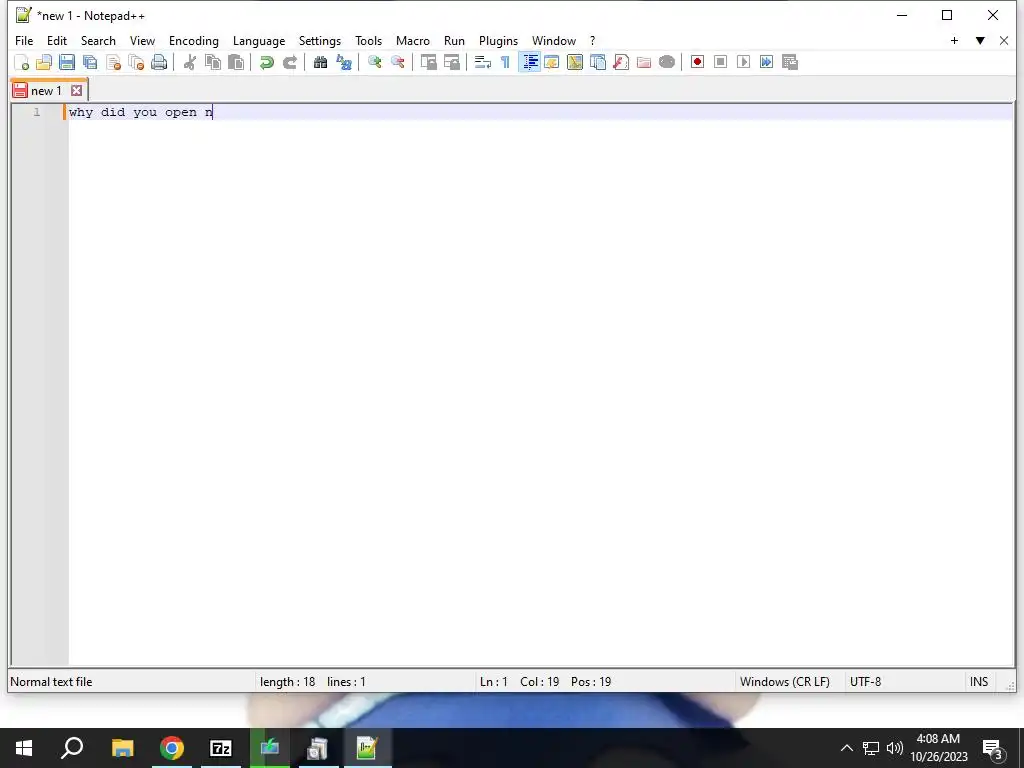Create a new document with the New toolbar icon
The image size is (1024, 768).
click(22, 62)
